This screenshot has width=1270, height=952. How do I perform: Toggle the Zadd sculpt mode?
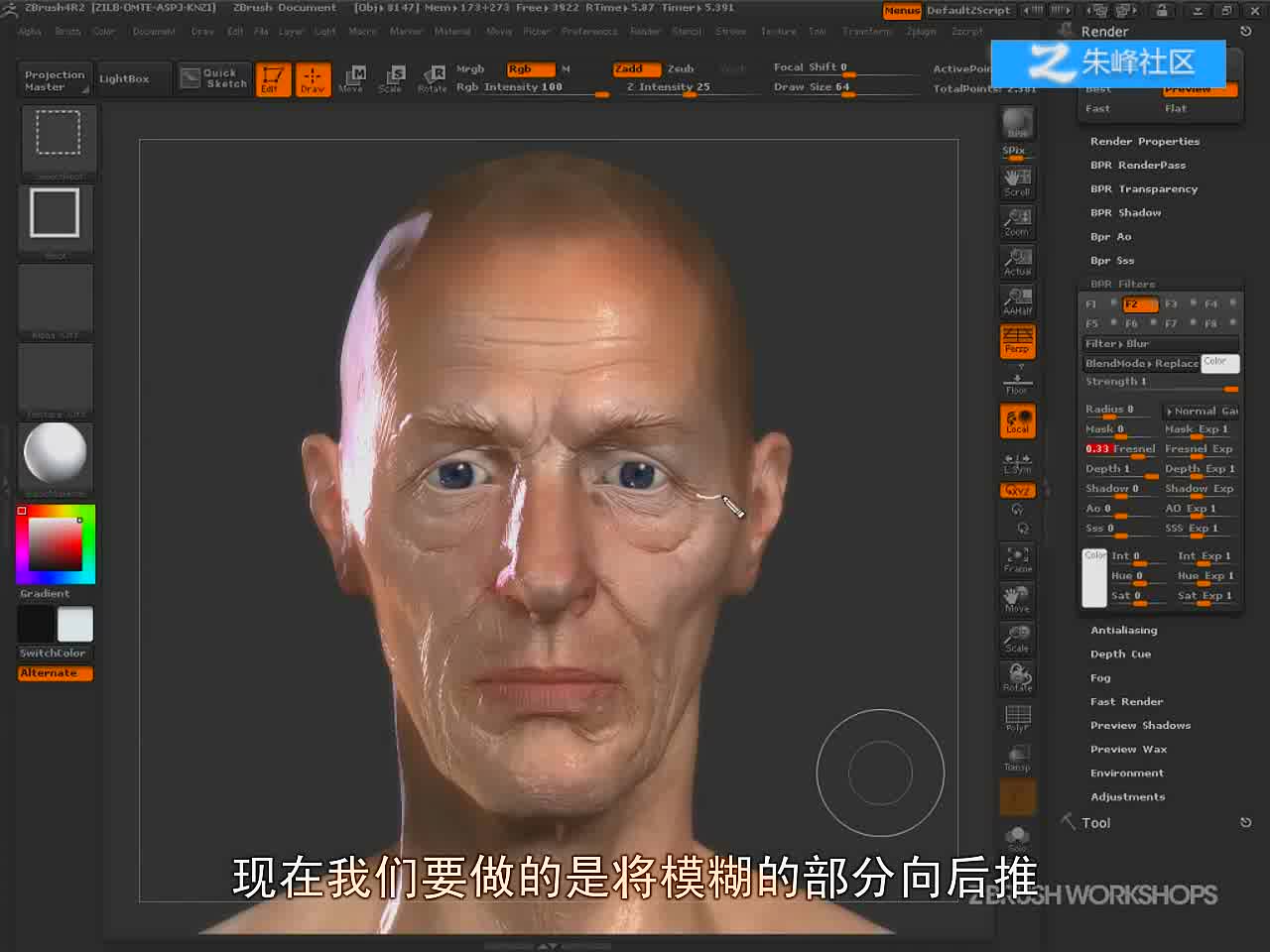pyautogui.click(x=635, y=68)
